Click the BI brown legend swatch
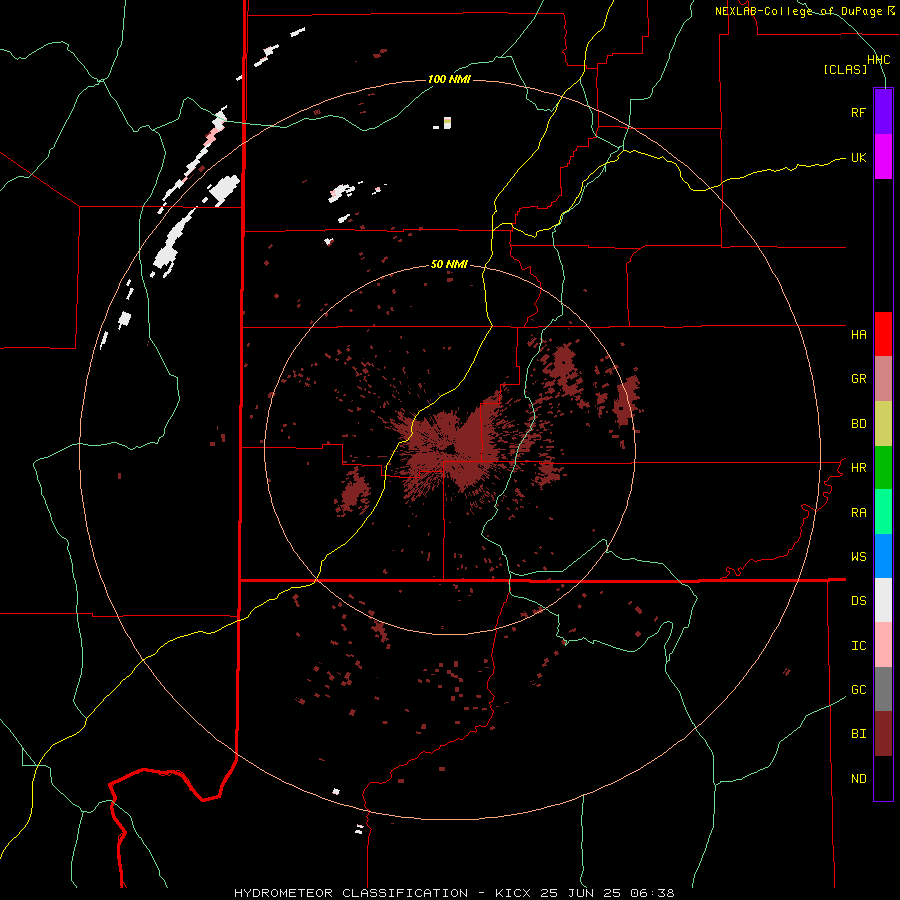The image size is (900, 900). (x=883, y=734)
